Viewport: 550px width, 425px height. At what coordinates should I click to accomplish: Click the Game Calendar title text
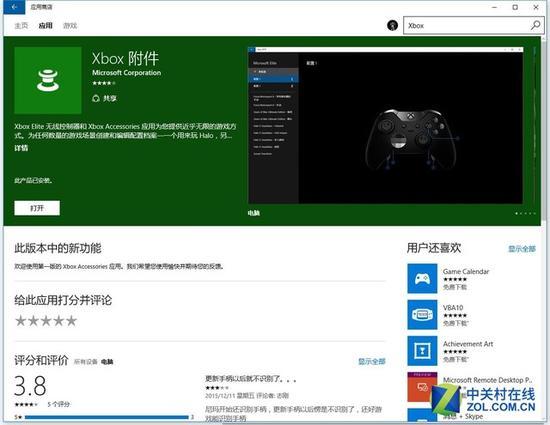click(x=466, y=271)
